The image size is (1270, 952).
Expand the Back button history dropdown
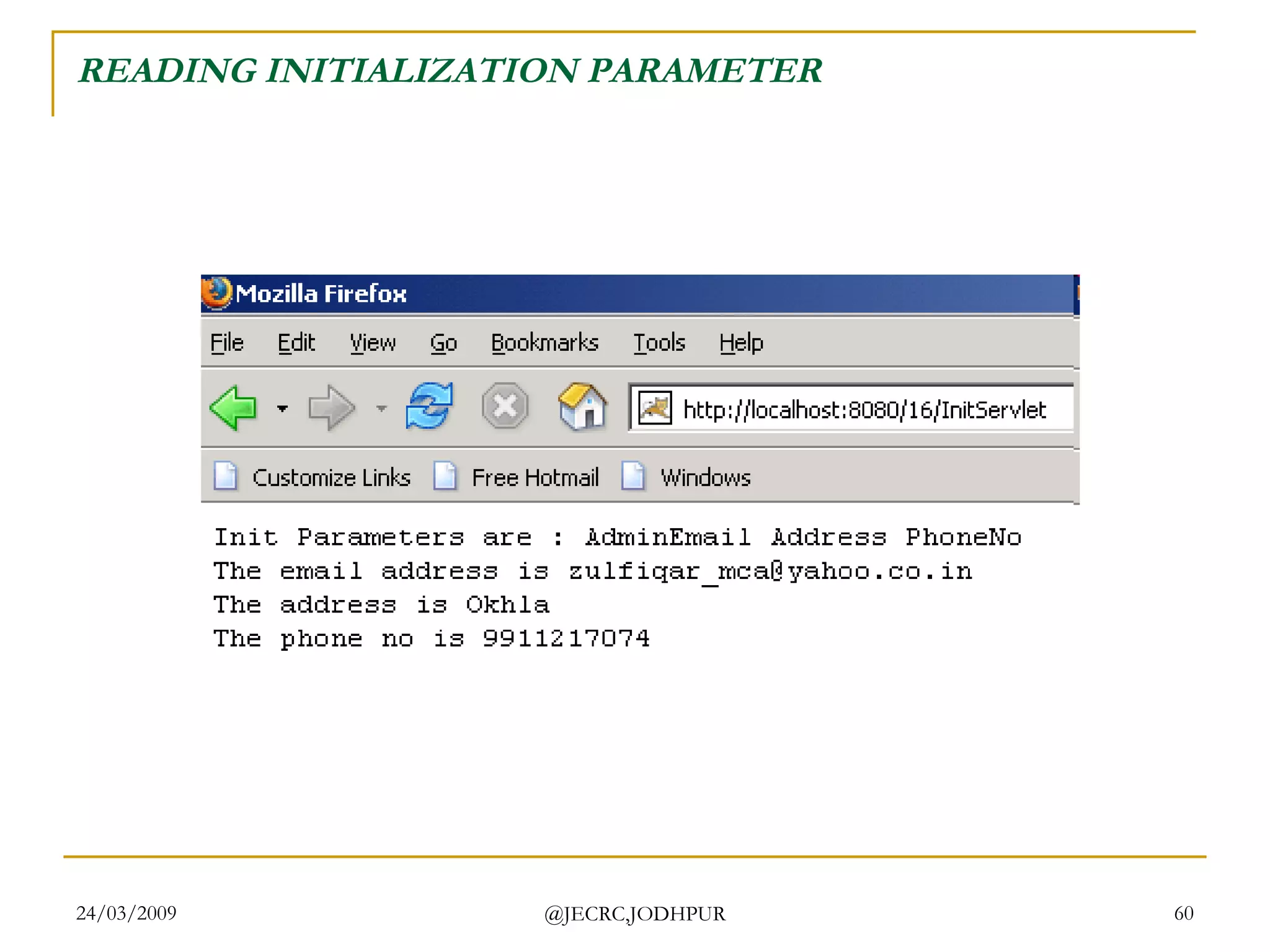tap(283, 408)
